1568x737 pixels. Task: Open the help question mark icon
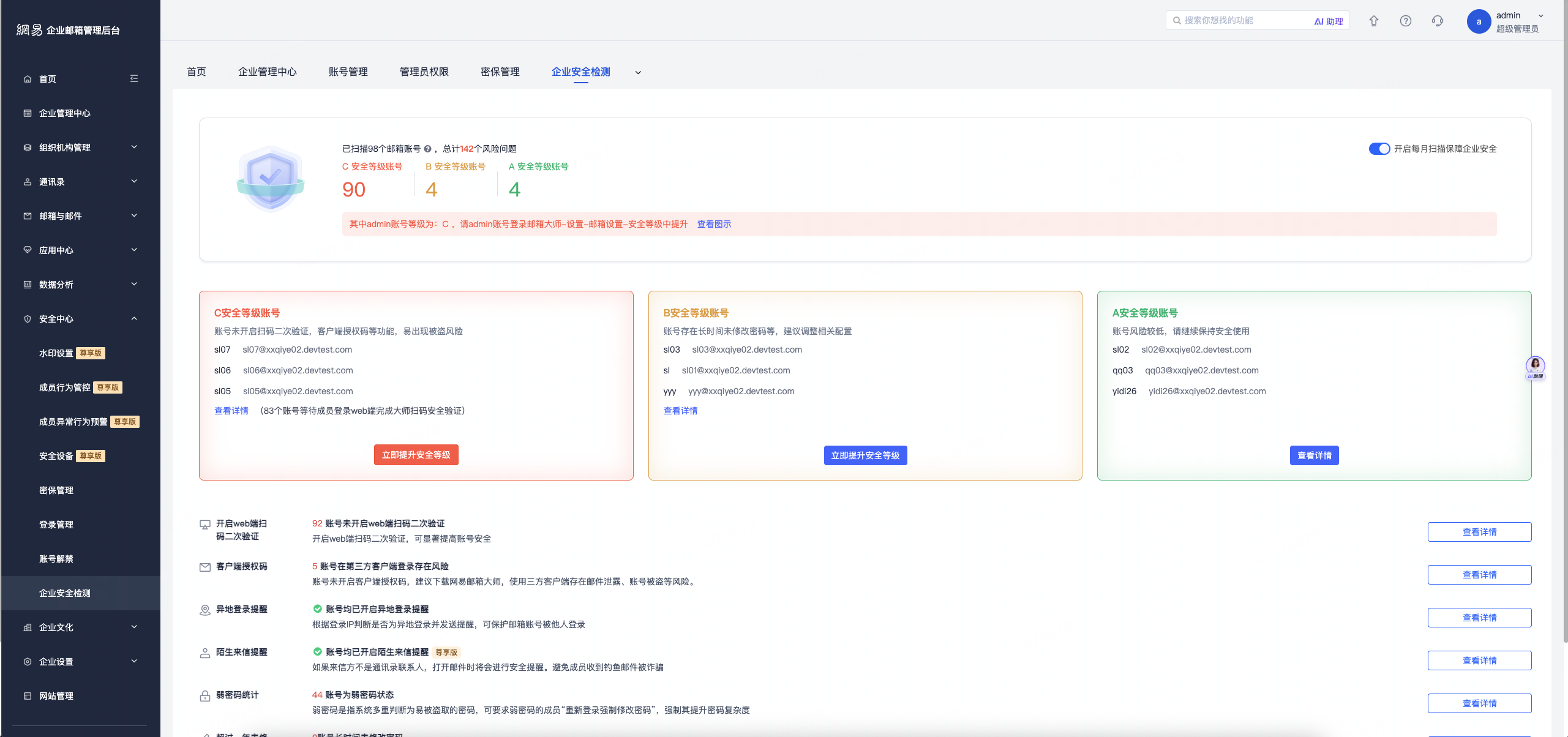(1405, 21)
